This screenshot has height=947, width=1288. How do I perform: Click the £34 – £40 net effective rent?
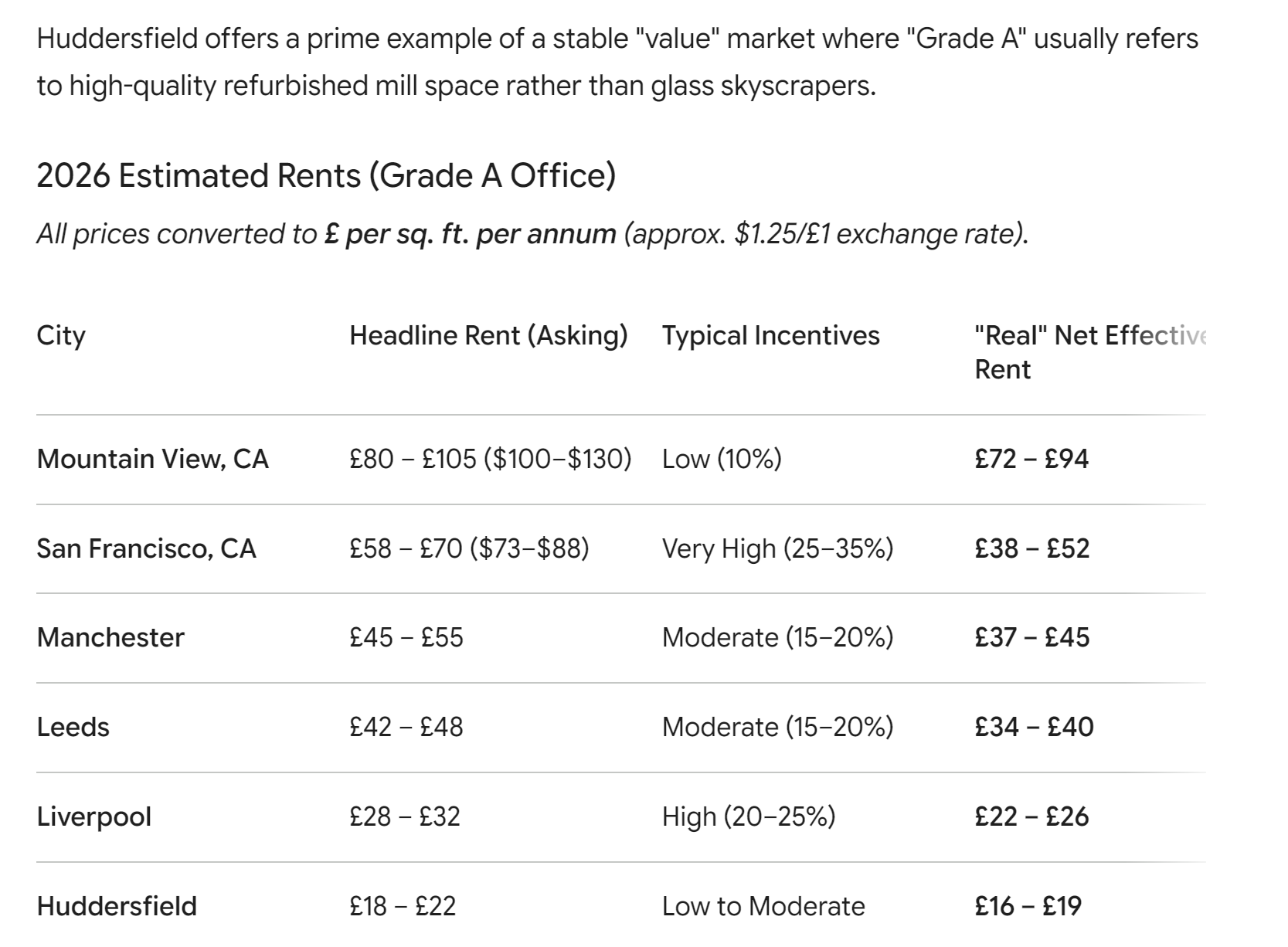tap(1034, 728)
